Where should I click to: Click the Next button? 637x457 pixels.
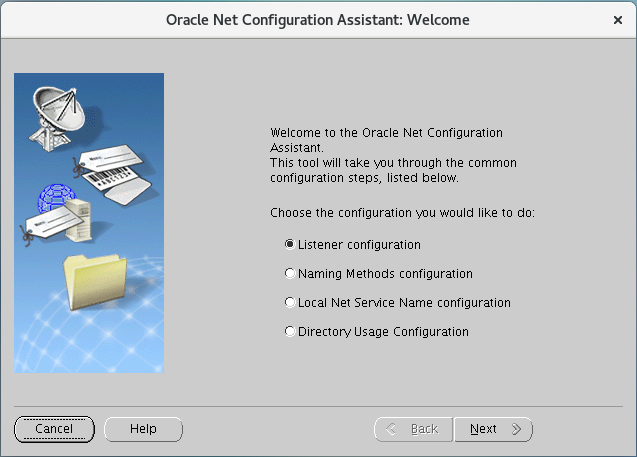tap(493, 429)
